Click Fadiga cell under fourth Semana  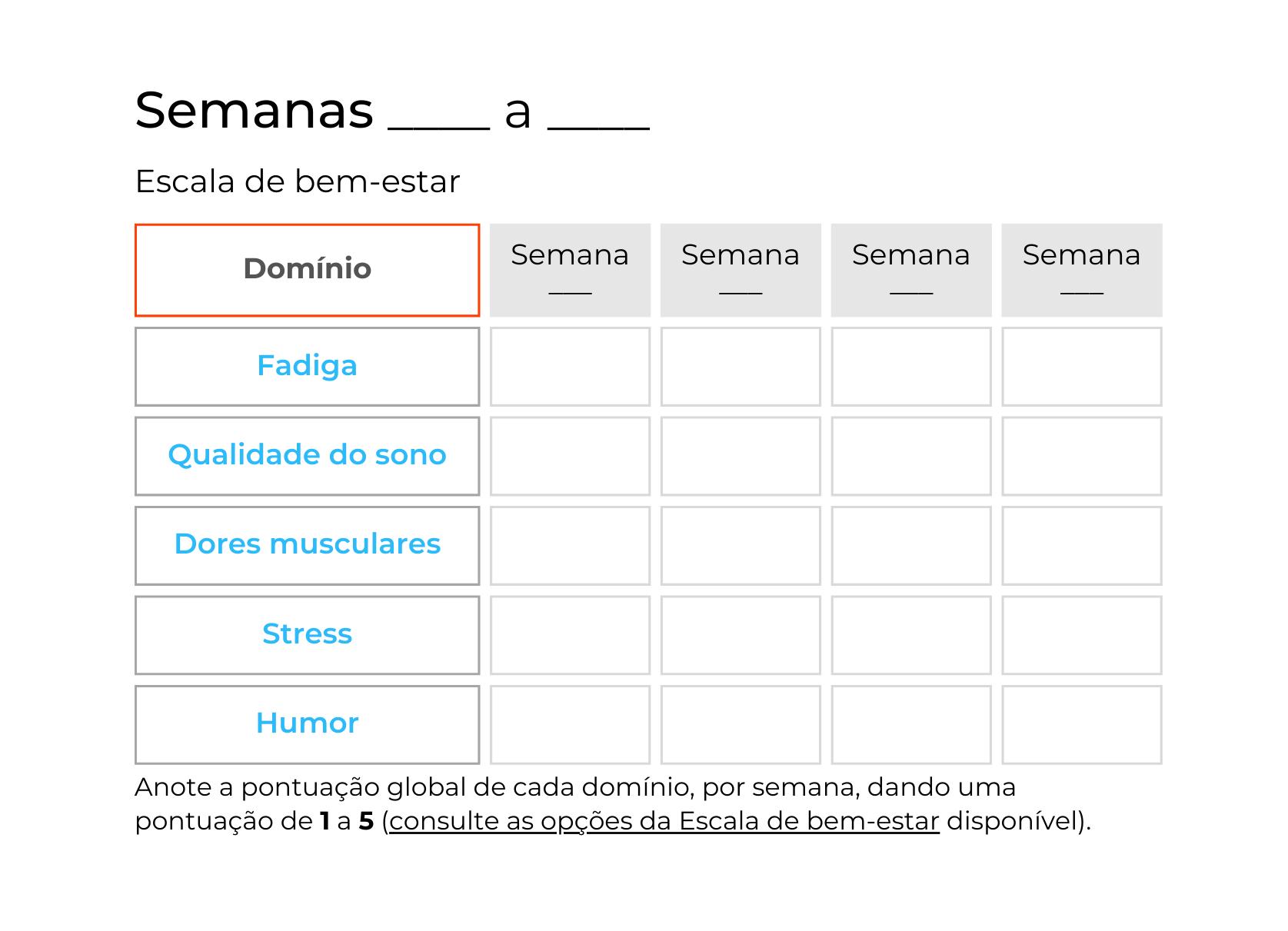coord(1081,367)
